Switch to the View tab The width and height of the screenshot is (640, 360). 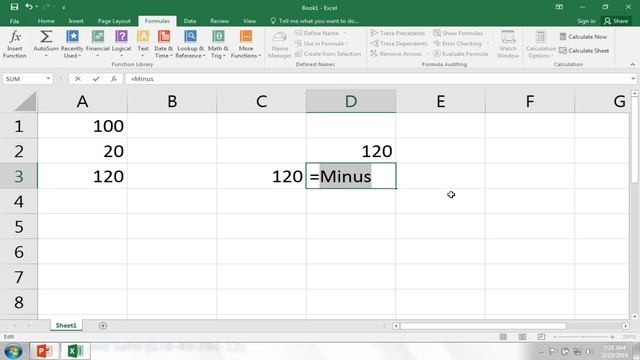pyautogui.click(x=249, y=21)
